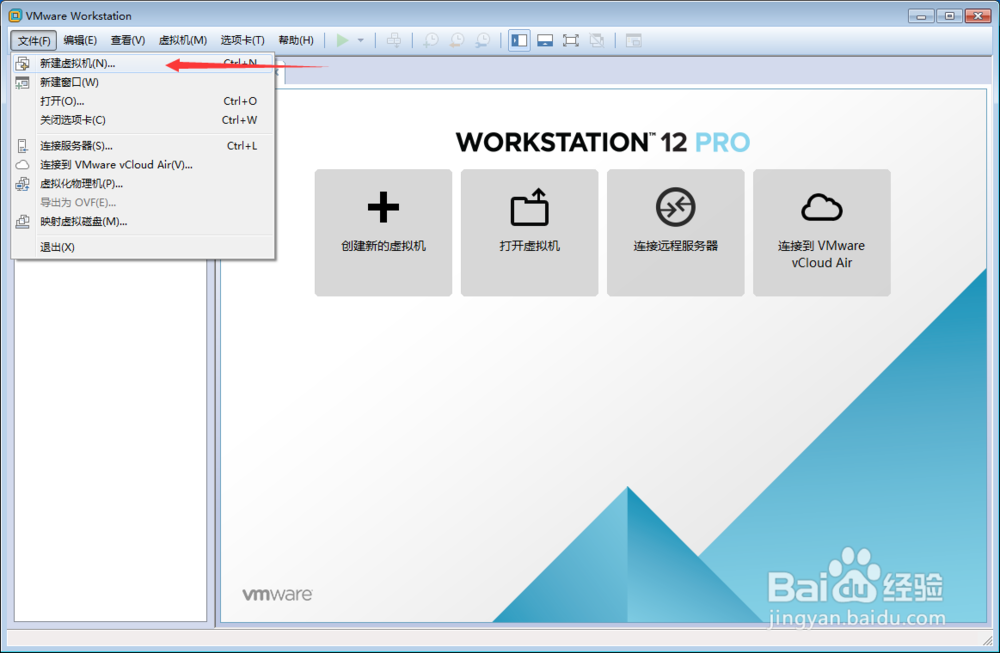Image resolution: width=1000 pixels, height=653 pixels.
Task: Click the revert to snapshot toolbar icon
Action: [457, 41]
